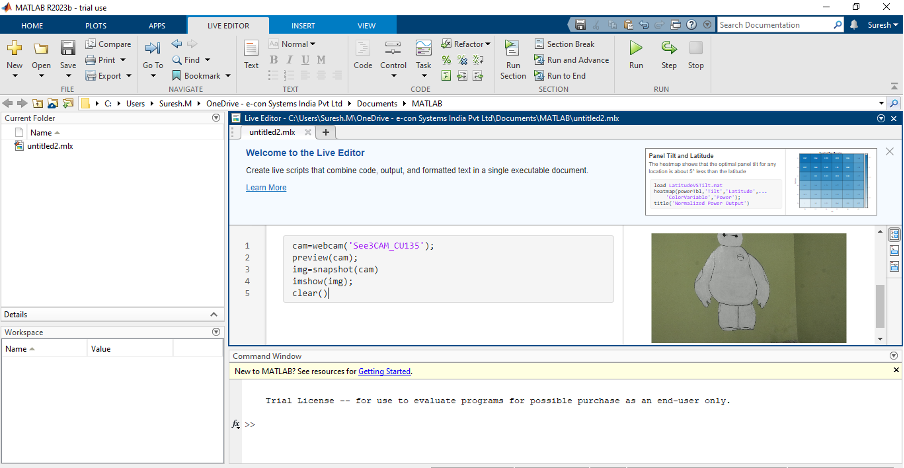Click Run to End
Screen dimensions: 904x468
click(559, 76)
